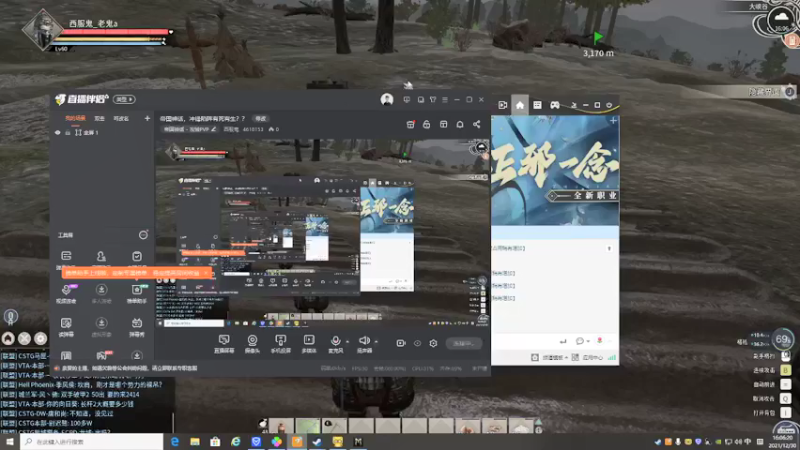The height and width of the screenshot is (450, 800).
Task: Open the share icon in the stream info bar
Action: tap(477, 124)
